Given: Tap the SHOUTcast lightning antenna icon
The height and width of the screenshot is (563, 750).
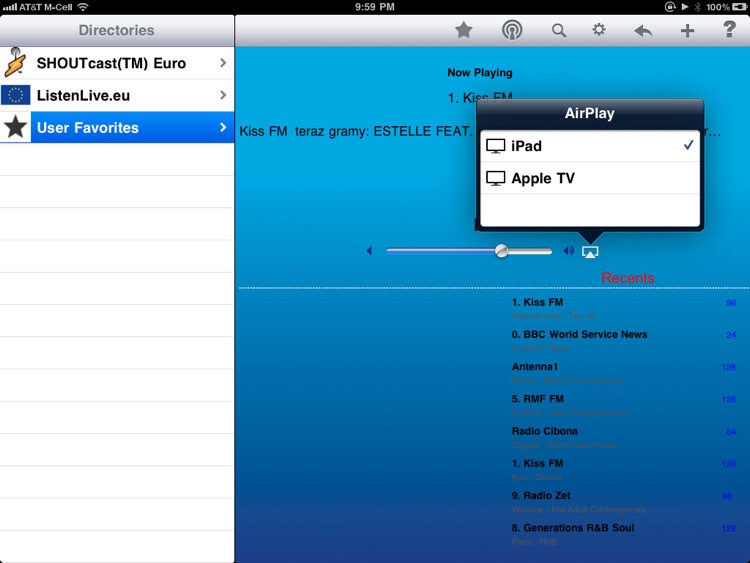Looking at the screenshot, I should pos(15,63).
